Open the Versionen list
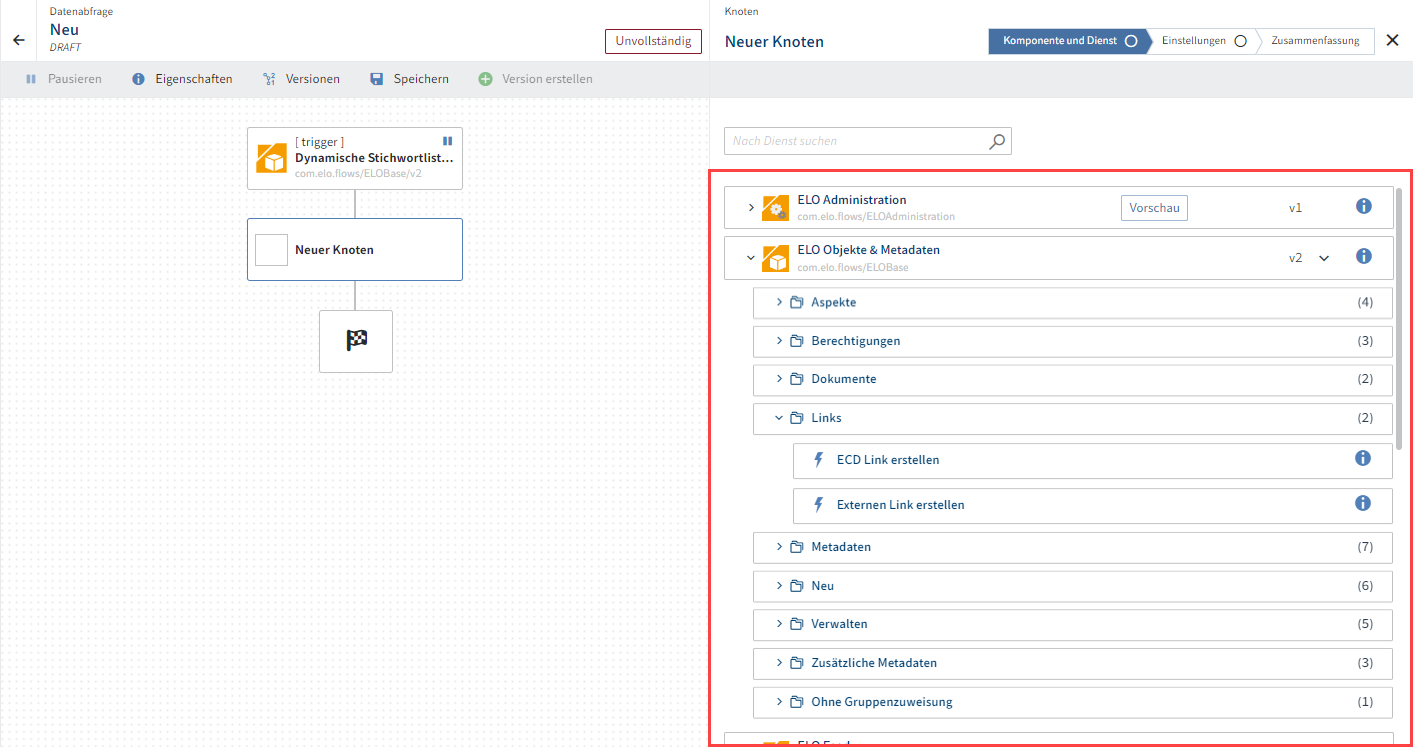 click(x=300, y=79)
